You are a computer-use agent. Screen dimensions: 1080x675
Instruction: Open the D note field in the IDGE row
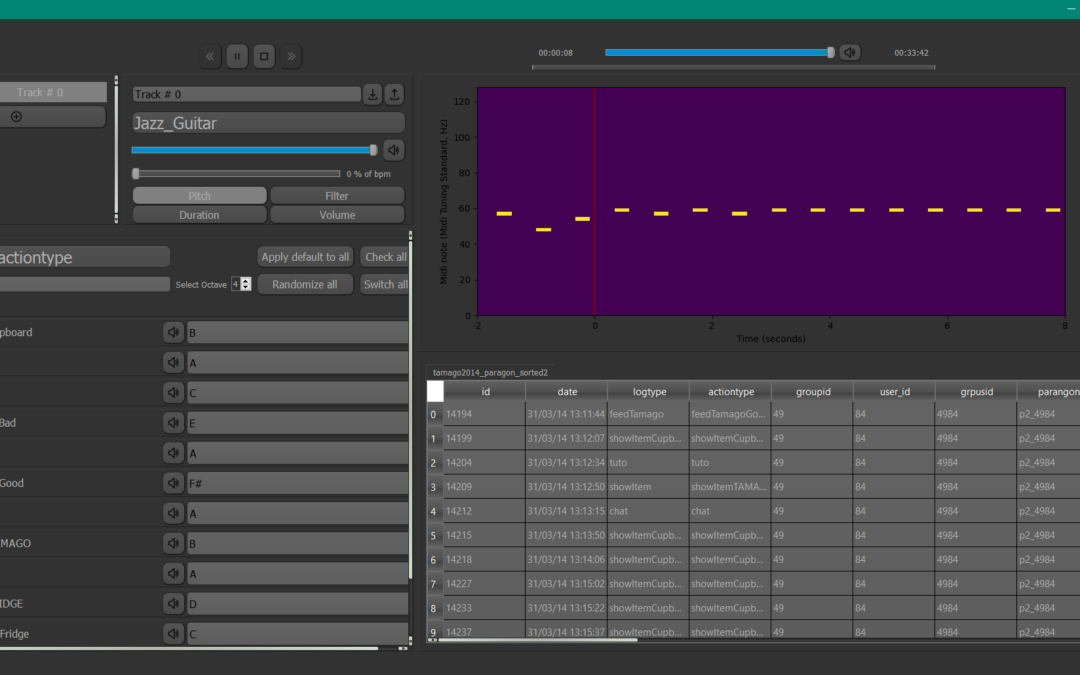click(x=298, y=604)
